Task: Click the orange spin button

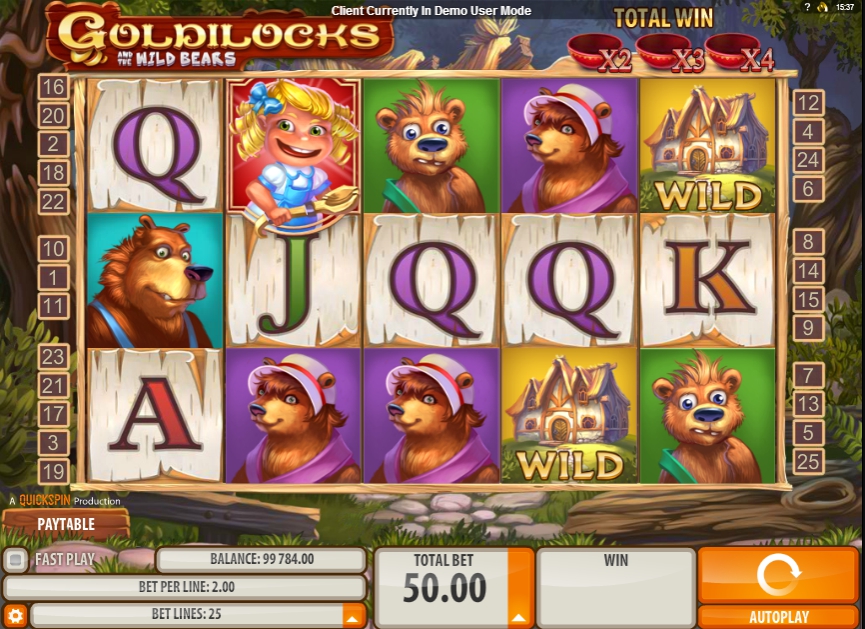Action: tap(778, 574)
